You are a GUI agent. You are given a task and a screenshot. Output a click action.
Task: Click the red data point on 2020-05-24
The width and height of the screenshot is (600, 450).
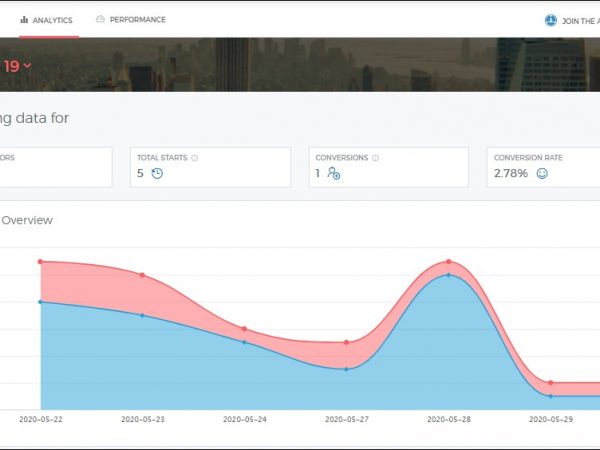click(244, 329)
